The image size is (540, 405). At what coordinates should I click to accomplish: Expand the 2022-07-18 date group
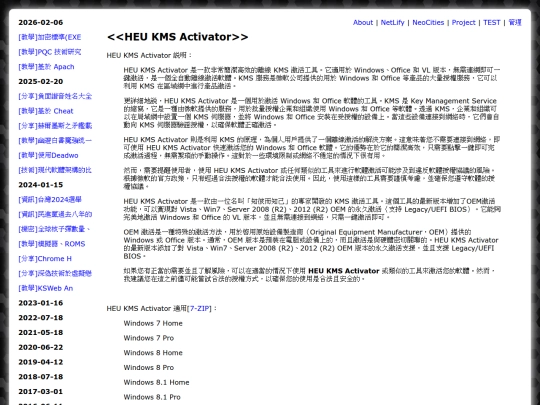(41, 318)
